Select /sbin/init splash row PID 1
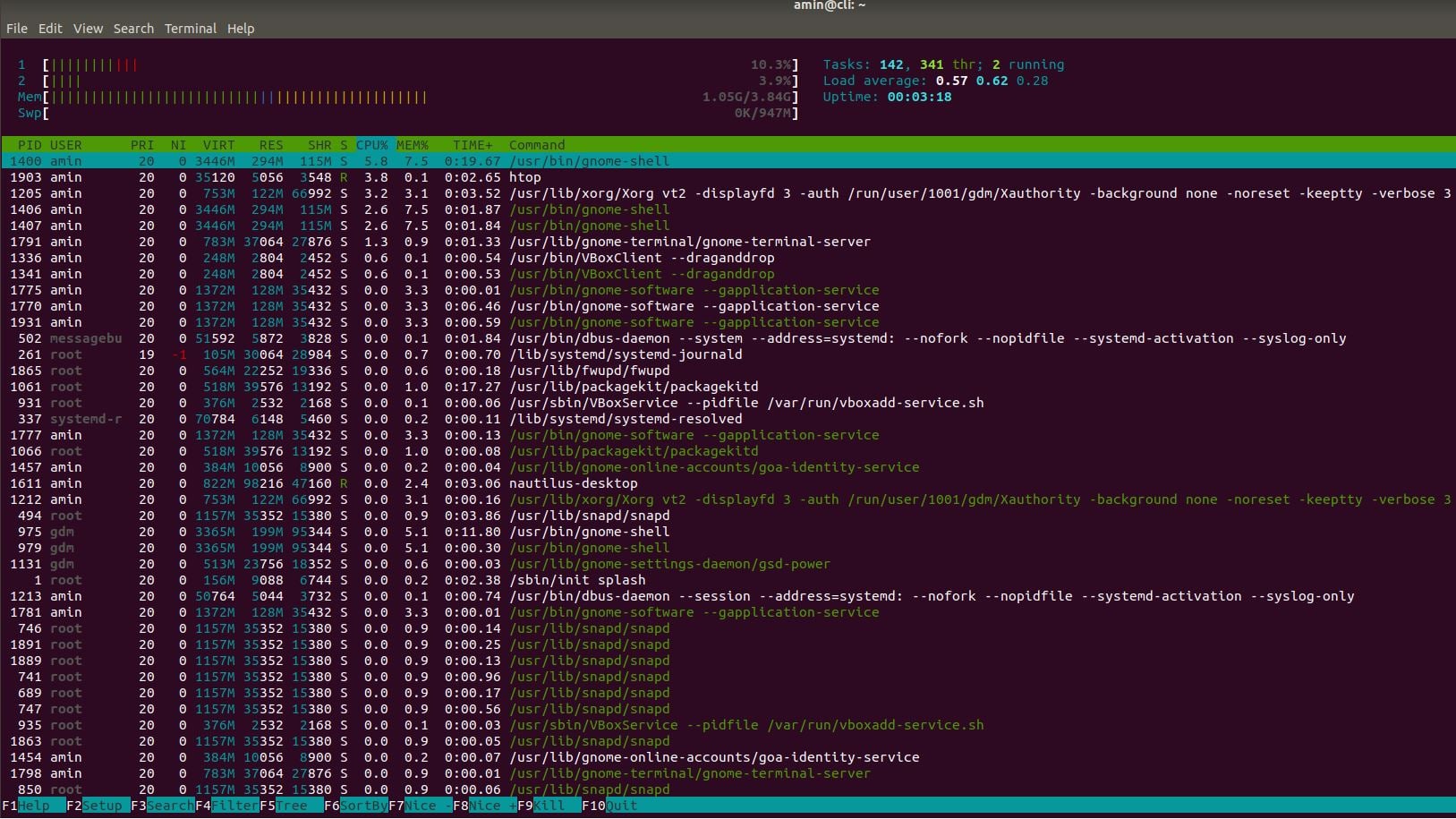The height and width of the screenshot is (819, 1456). 728,580
